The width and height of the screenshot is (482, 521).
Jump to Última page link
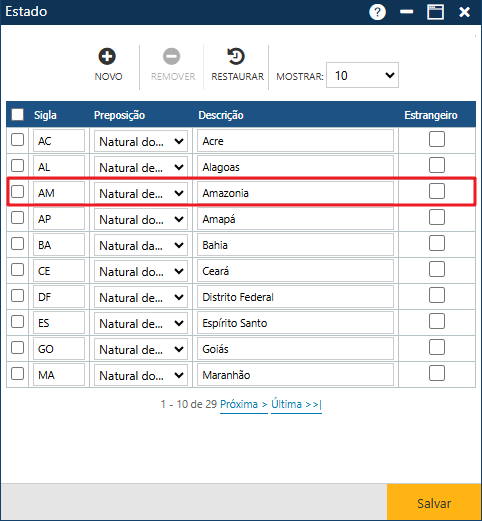coord(296,404)
